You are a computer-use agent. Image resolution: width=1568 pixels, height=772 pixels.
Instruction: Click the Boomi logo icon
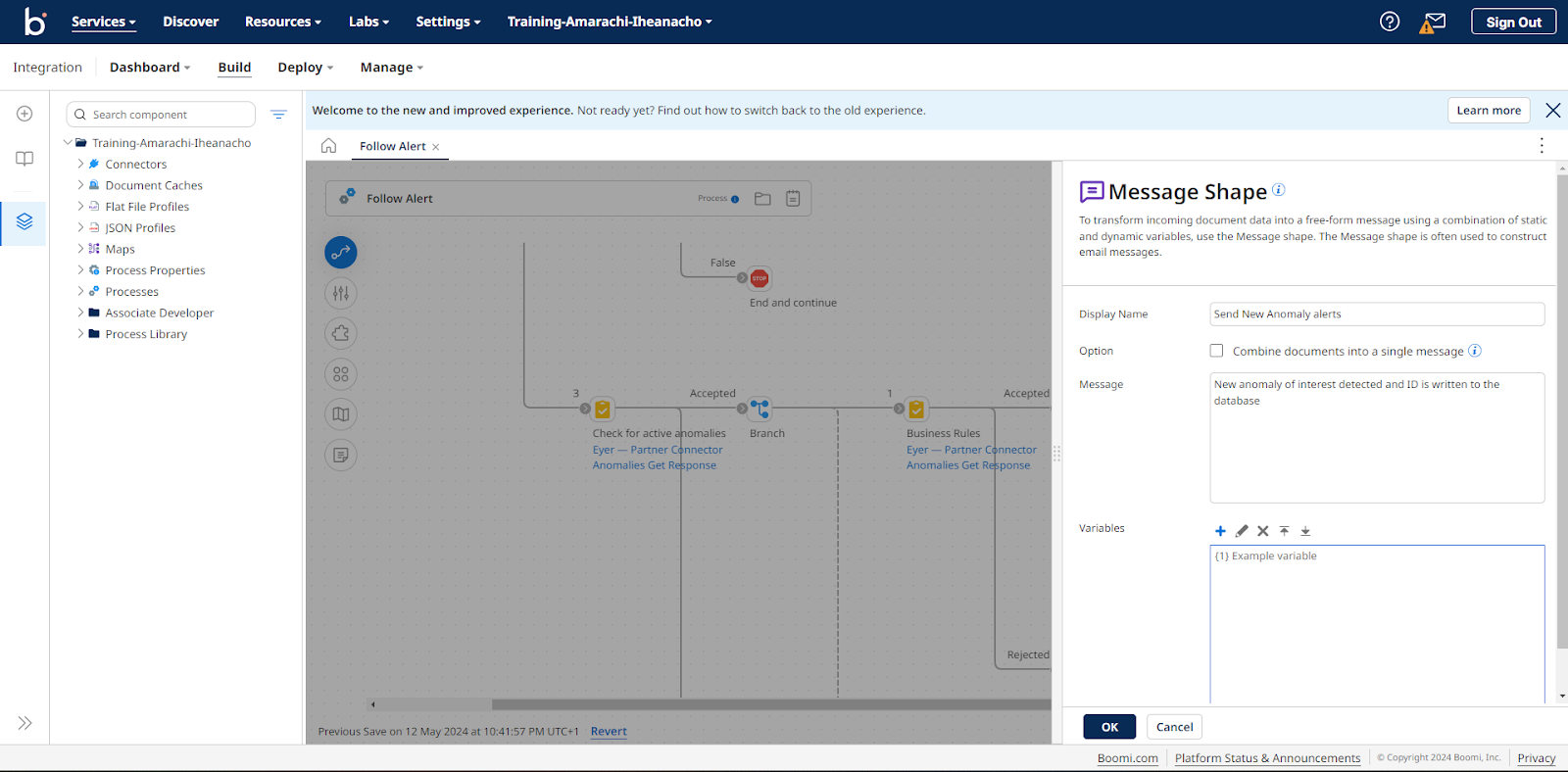coord(35,22)
